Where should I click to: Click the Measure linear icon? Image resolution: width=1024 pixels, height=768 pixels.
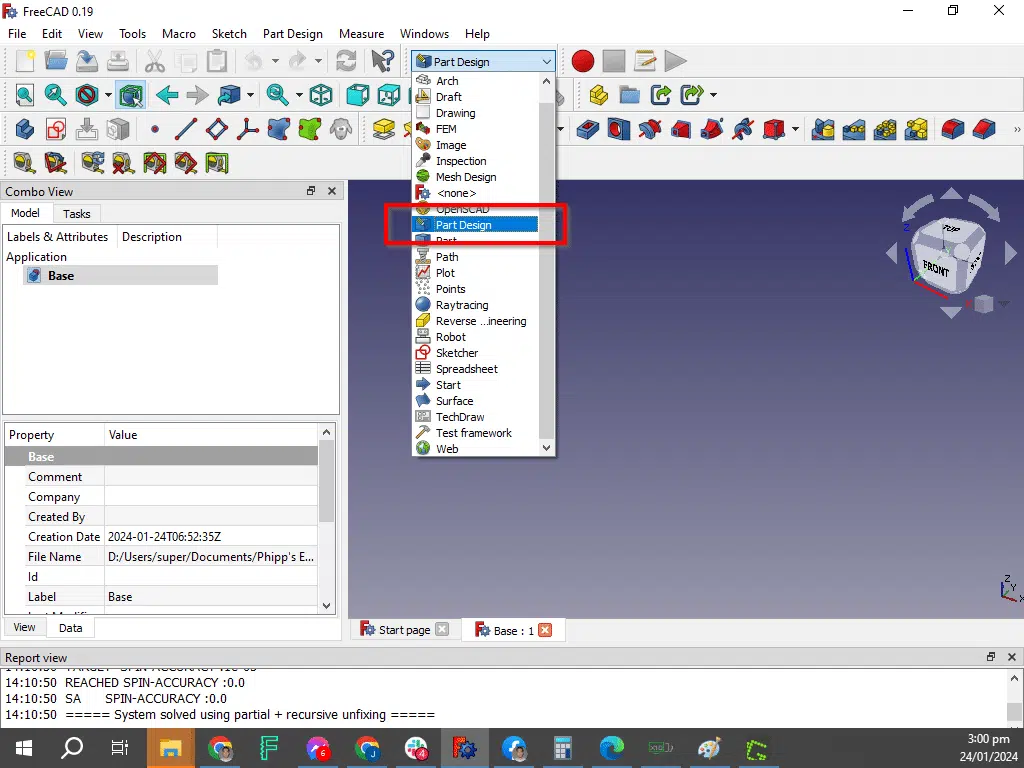[x=25, y=163]
